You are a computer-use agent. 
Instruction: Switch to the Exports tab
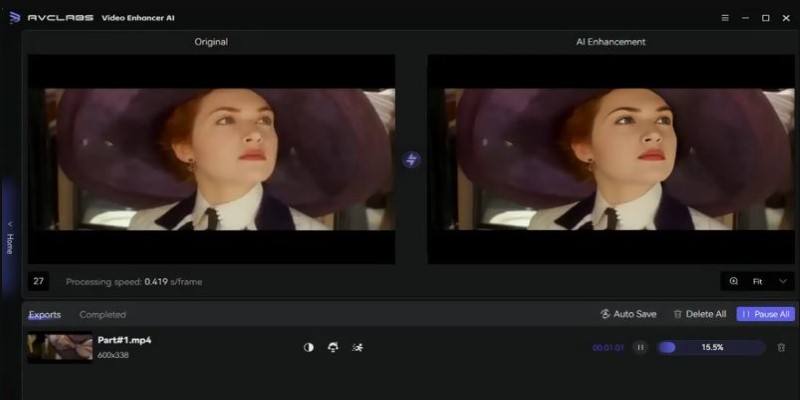point(44,315)
